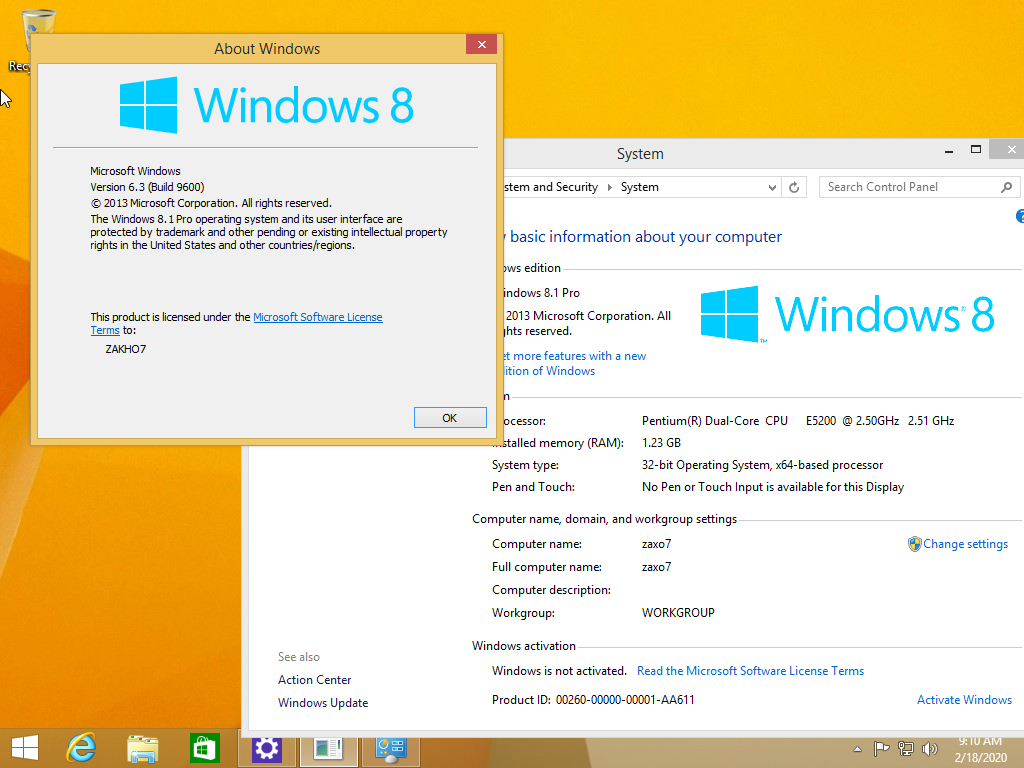Launch Internet Explorer from the taskbar
This screenshot has height=768, width=1024.
[82, 748]
